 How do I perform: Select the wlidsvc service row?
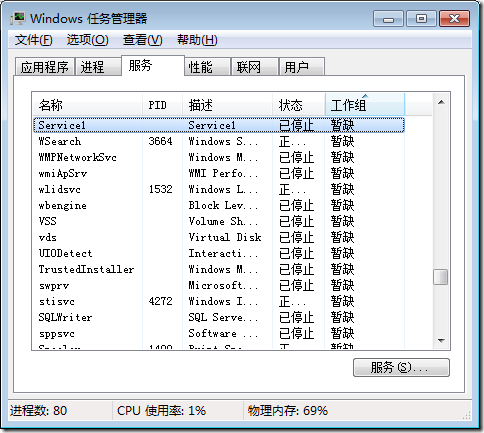(219, 189)
